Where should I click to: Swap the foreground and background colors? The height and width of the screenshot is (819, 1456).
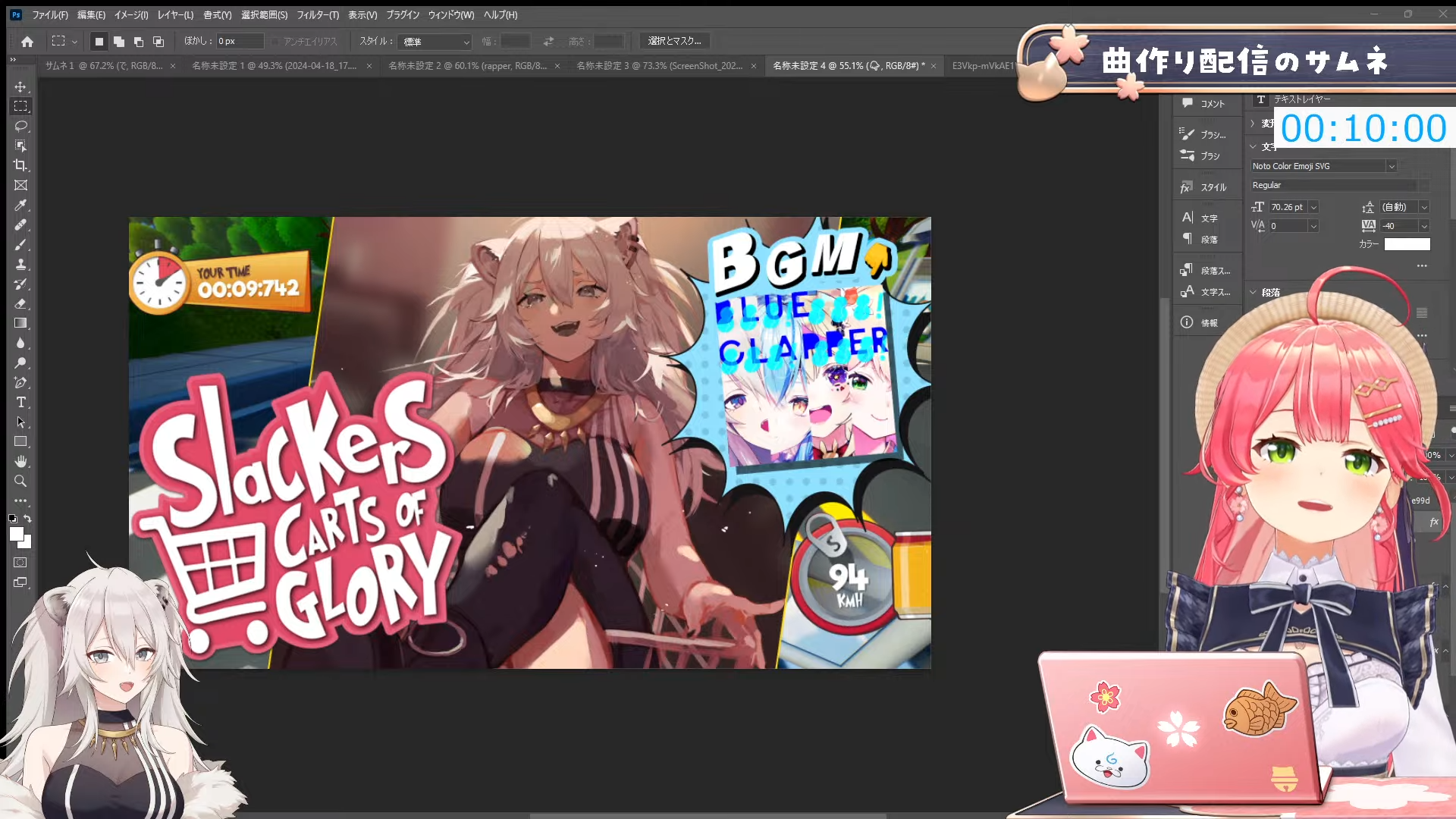point(27,519)
